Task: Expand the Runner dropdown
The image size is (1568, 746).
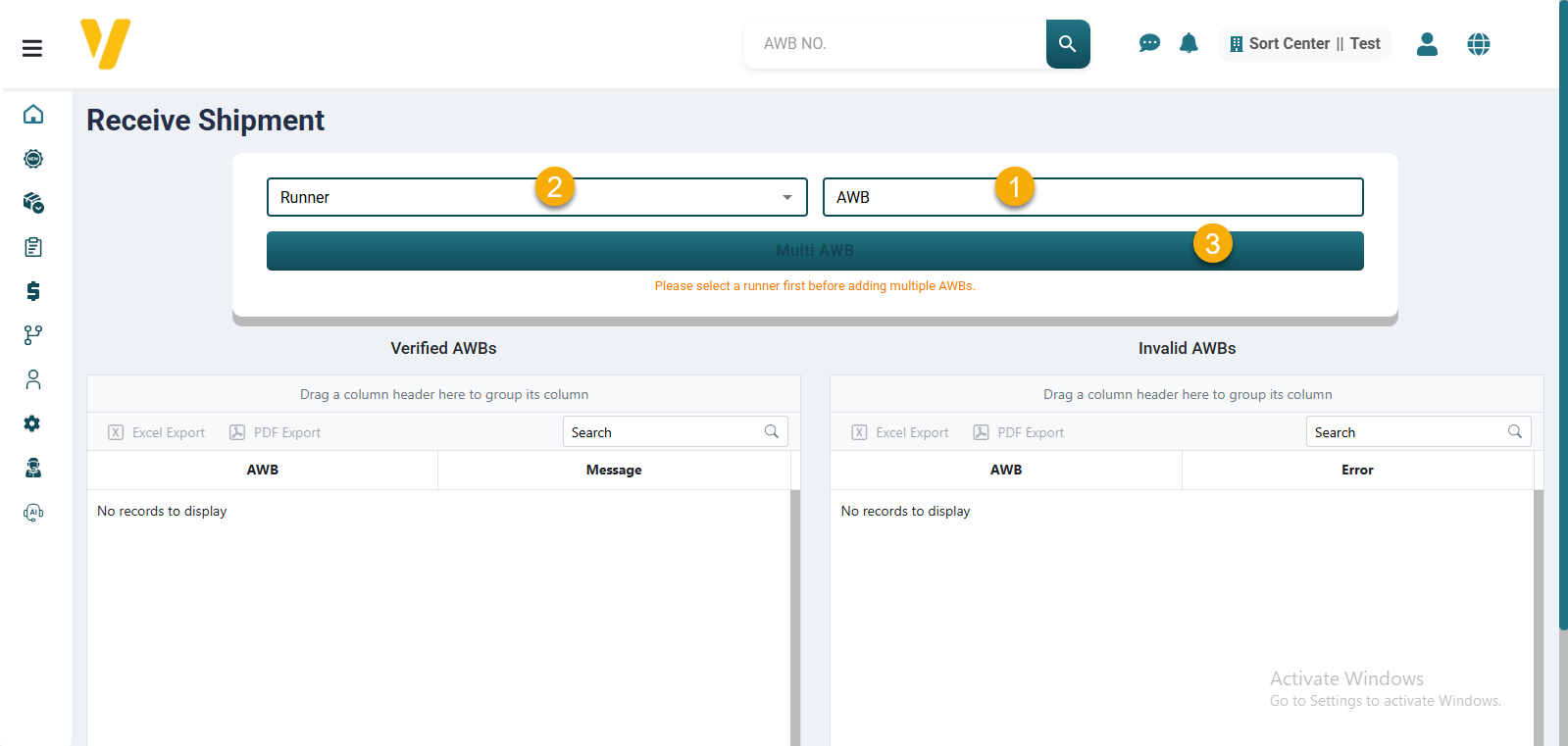Action: [x=536, y=197]
